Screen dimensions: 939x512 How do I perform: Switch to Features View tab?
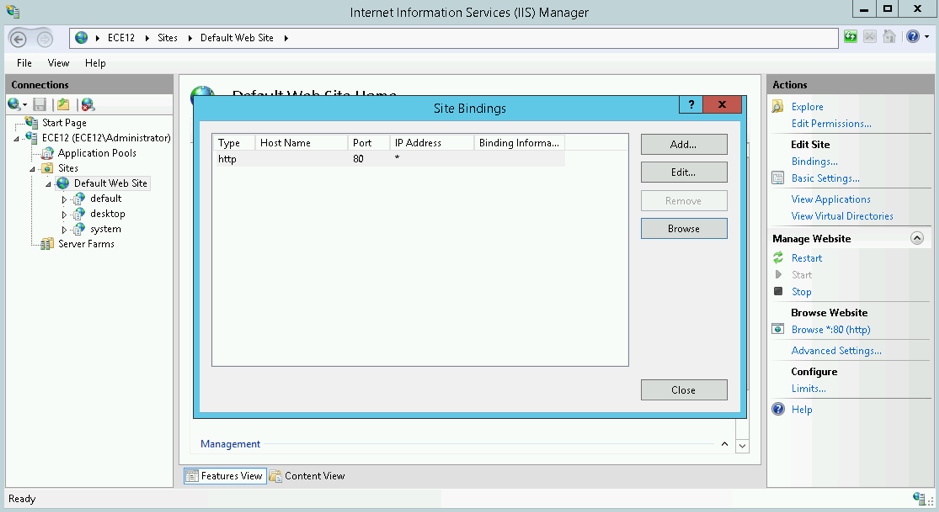pos(225,475)
